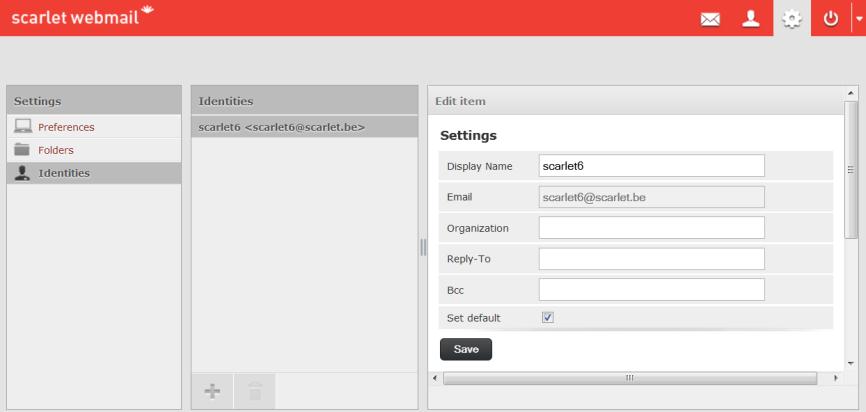Image resolution: width=866 pixels, height=412 pixels.
Task: Open the Folders settings section
Action: (94, 150)
